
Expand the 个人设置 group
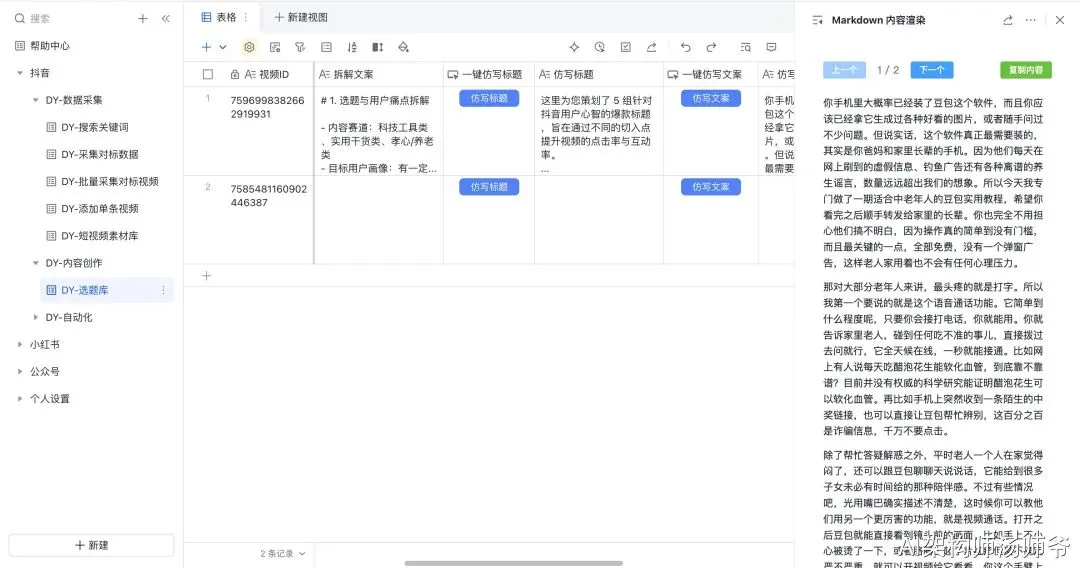coord(20,399)
